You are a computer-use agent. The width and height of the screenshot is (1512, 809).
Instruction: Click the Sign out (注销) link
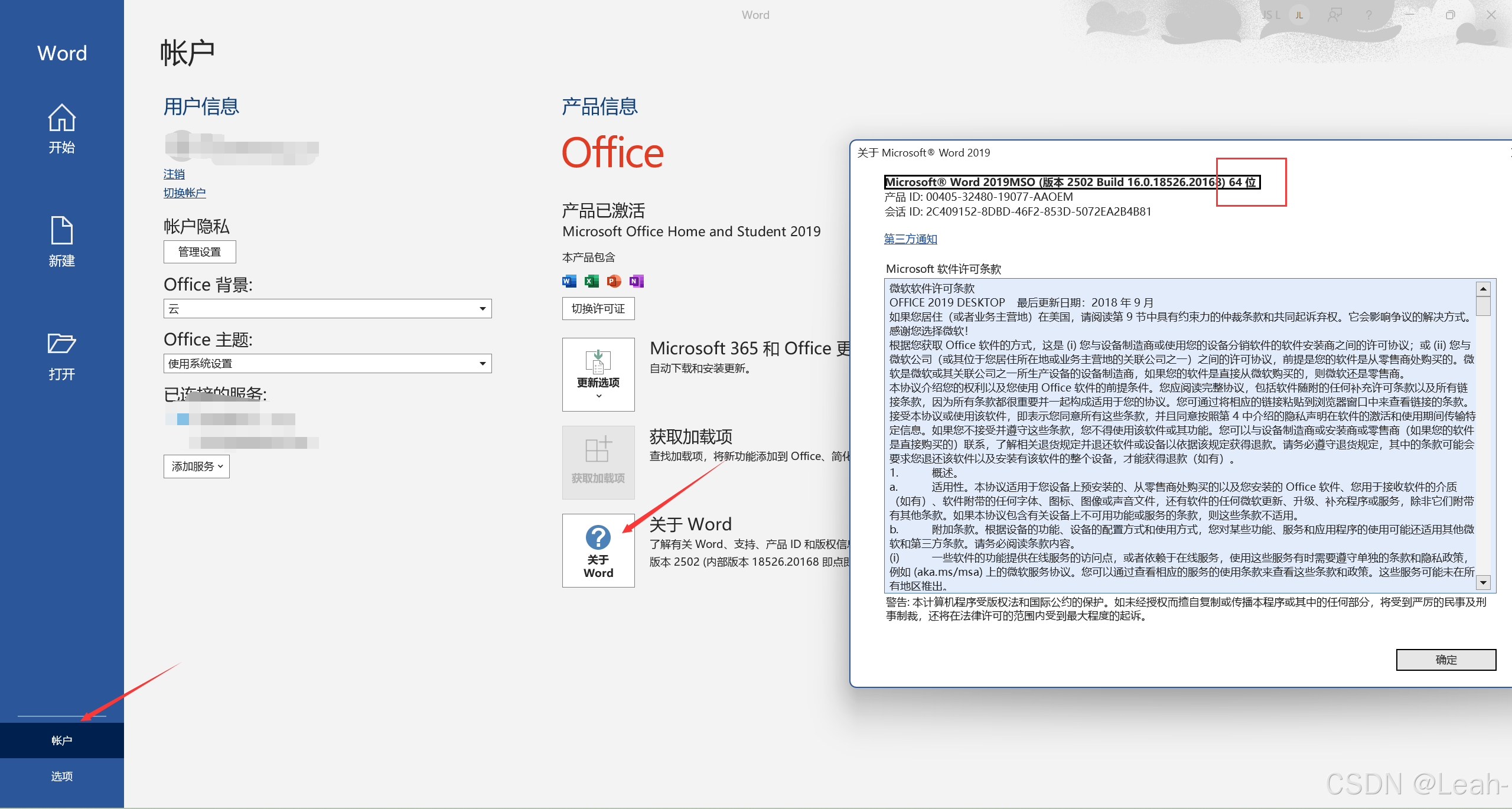pyautogui.click(x=174, y=174)
